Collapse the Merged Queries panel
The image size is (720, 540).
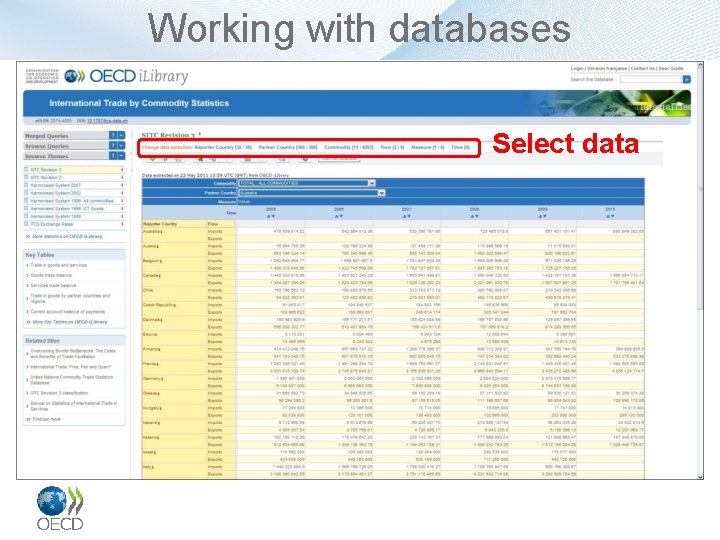coord(121,135)
